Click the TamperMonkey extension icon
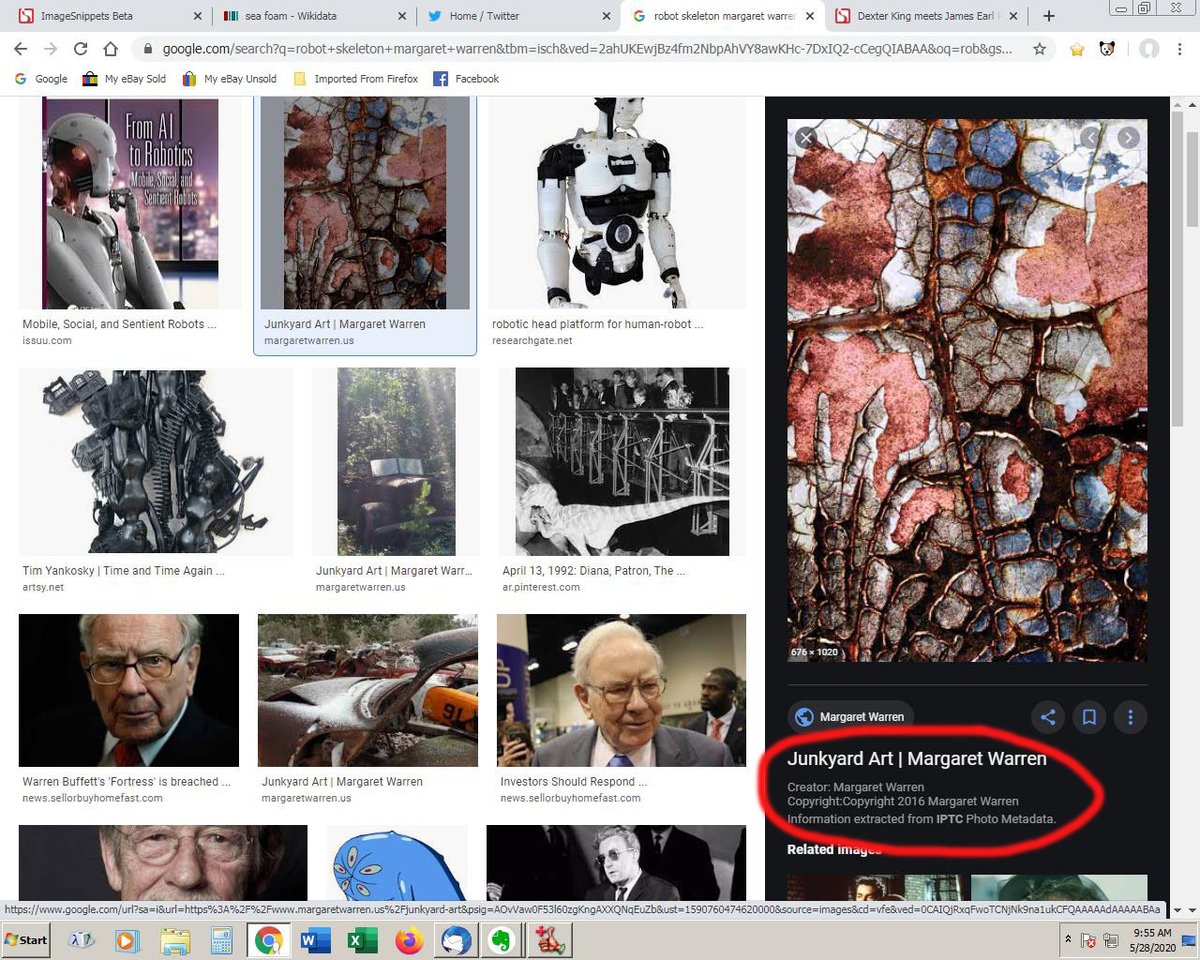 1108,48
